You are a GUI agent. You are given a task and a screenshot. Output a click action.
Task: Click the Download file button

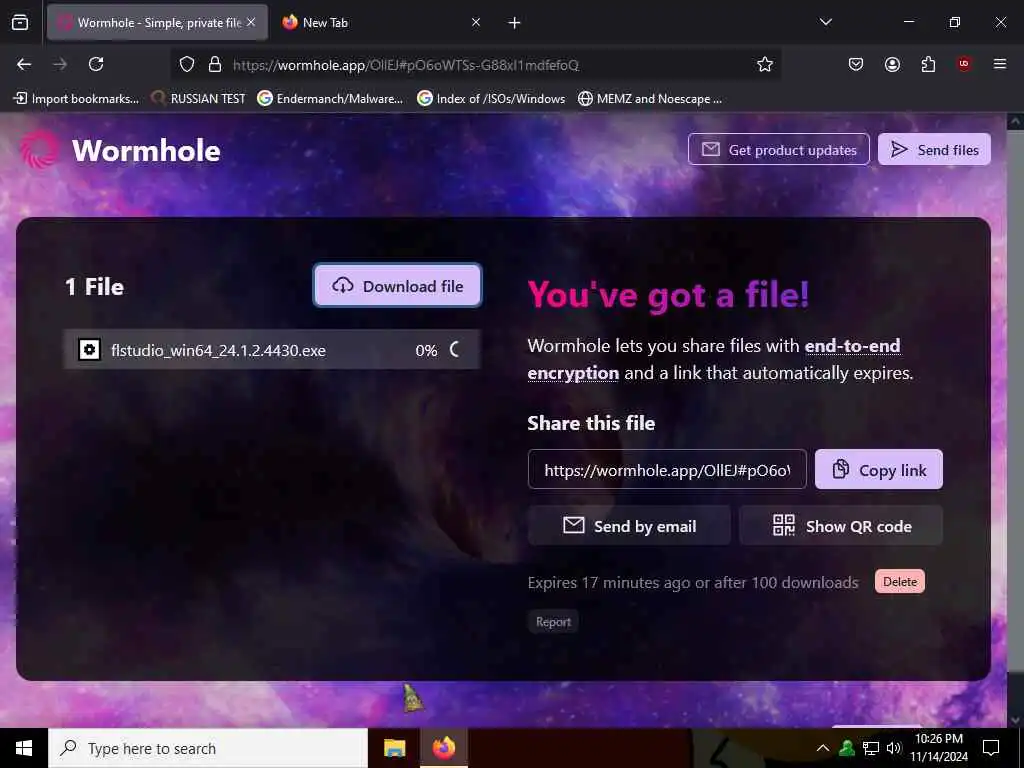pos(398,285)
